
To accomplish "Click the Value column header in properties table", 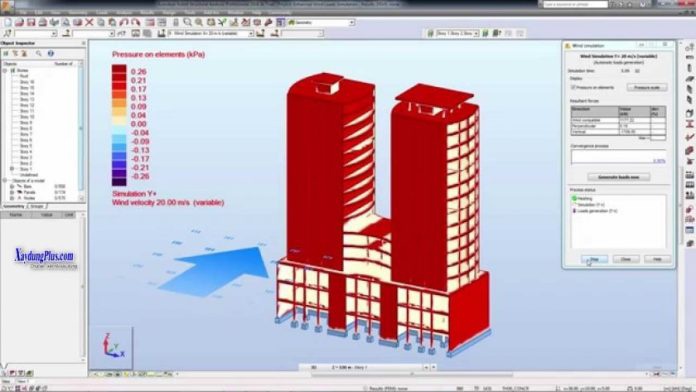I will pos(47,215).
